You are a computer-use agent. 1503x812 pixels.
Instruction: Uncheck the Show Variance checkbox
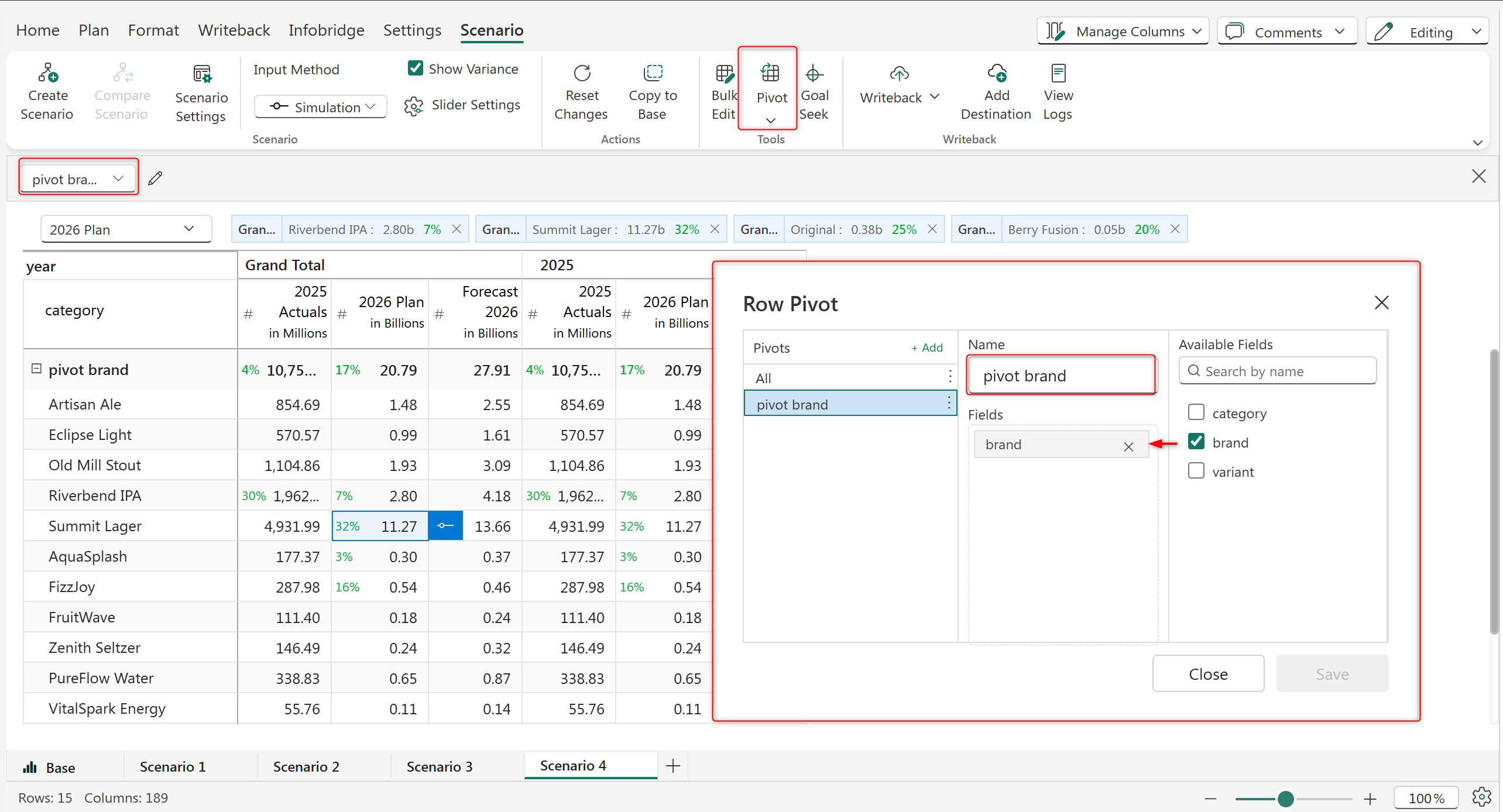(x=416, y=68)
